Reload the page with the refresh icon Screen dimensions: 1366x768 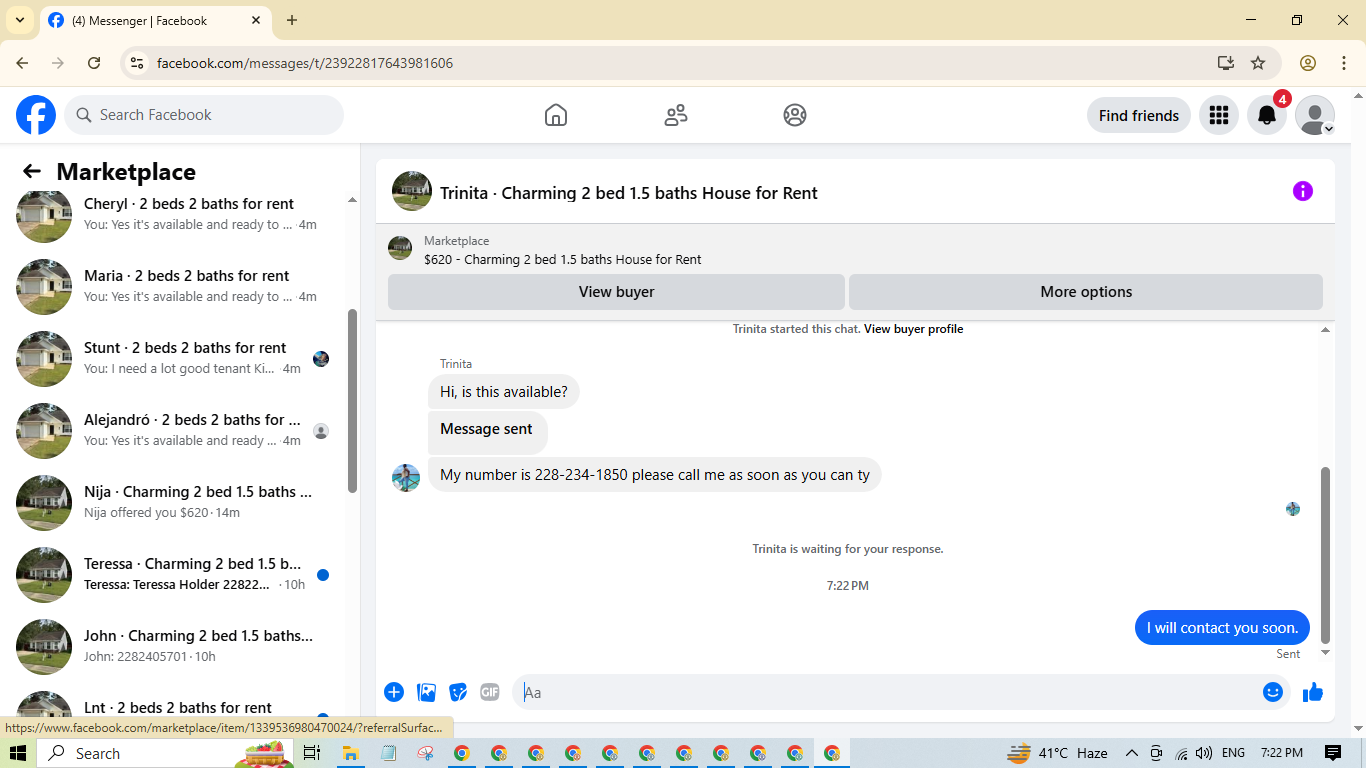[x=94, y=63]
